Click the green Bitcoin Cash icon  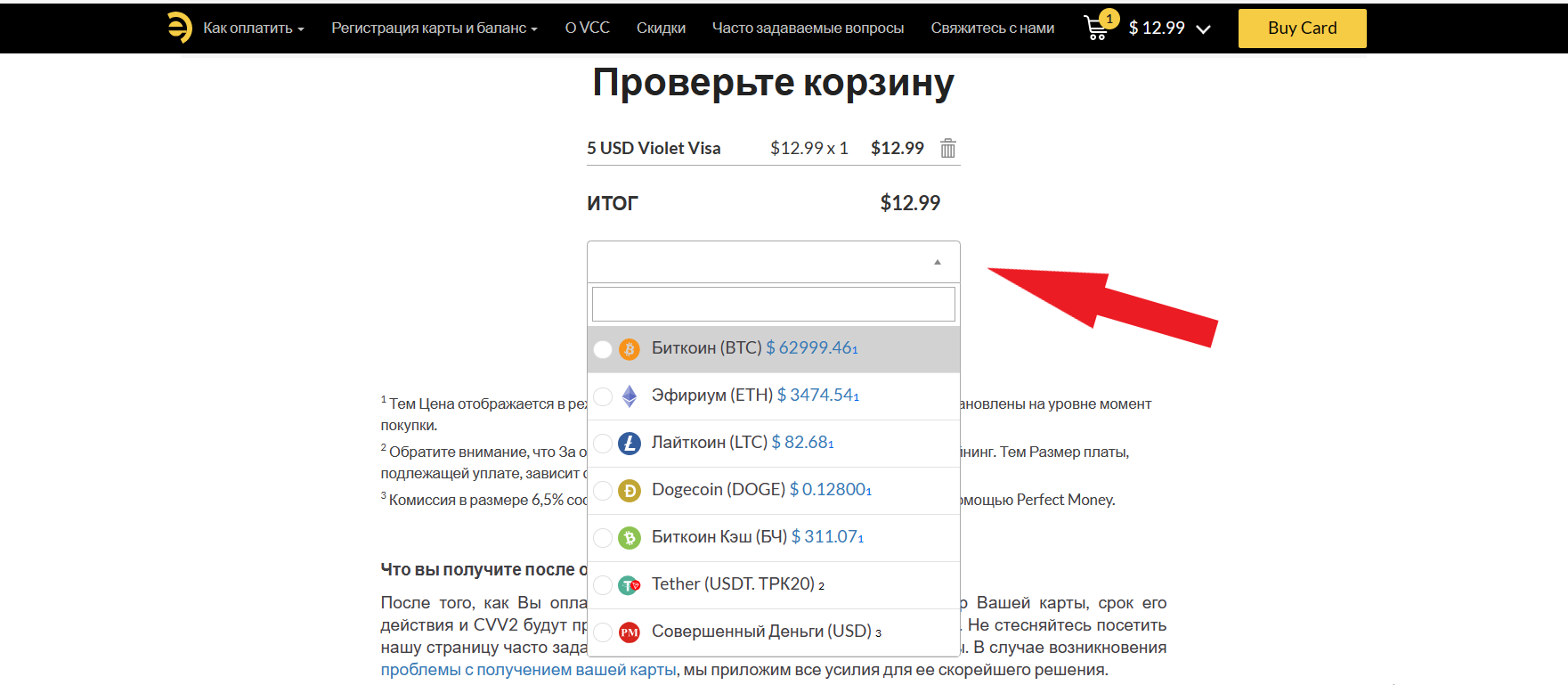(x=630, y=538)
